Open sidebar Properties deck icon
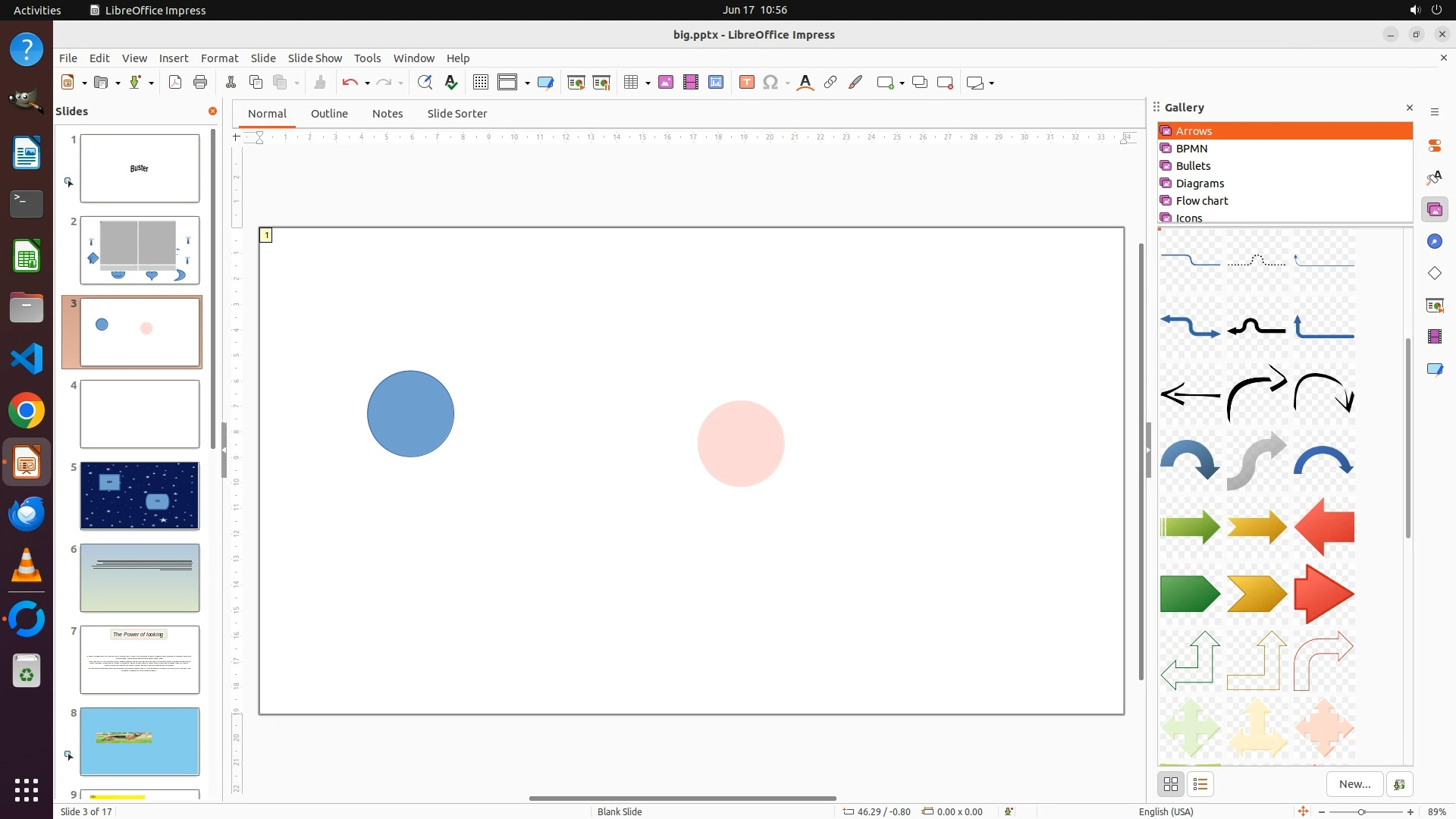This screenshot has height=819, width=1456. pyautogui.click(x=1434, y=146)
